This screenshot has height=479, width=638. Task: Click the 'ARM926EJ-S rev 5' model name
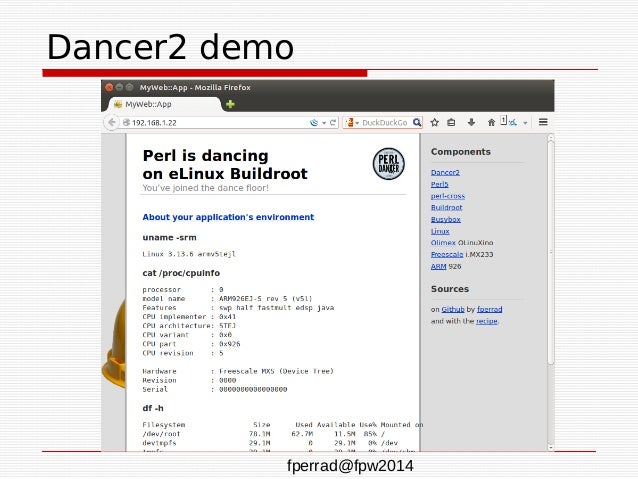coord(254,298)
